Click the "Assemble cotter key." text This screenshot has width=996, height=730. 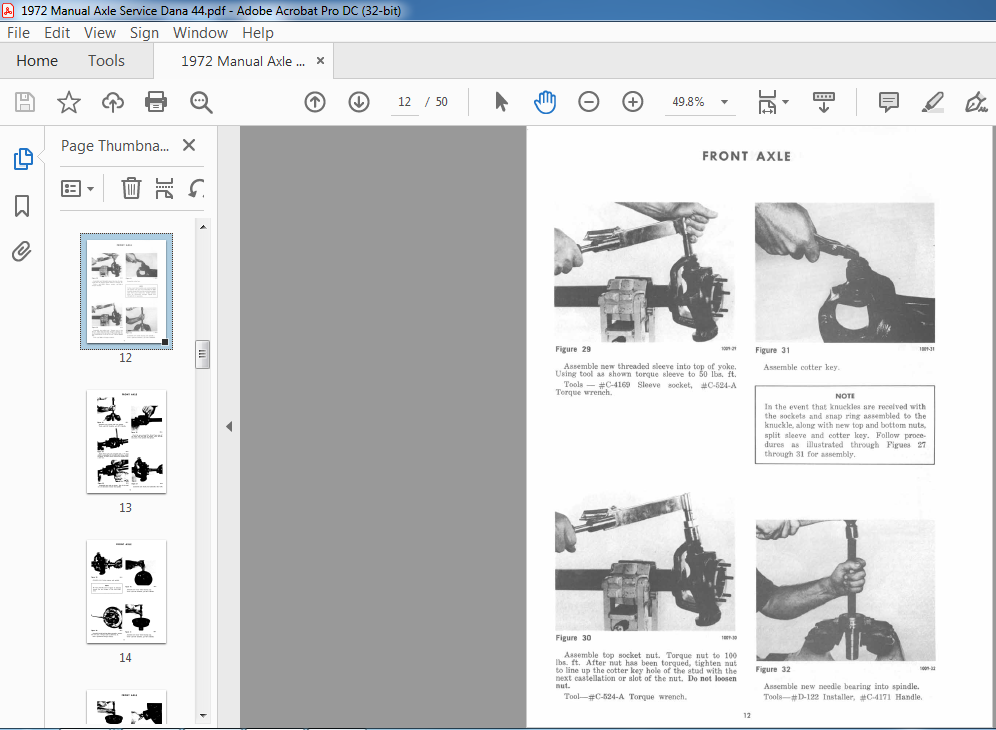[x=801, y=367]
